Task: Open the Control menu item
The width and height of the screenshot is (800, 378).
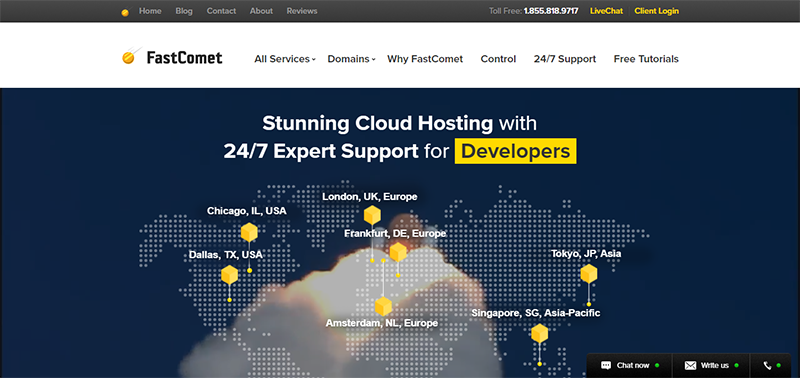Action: coord(498,59)
